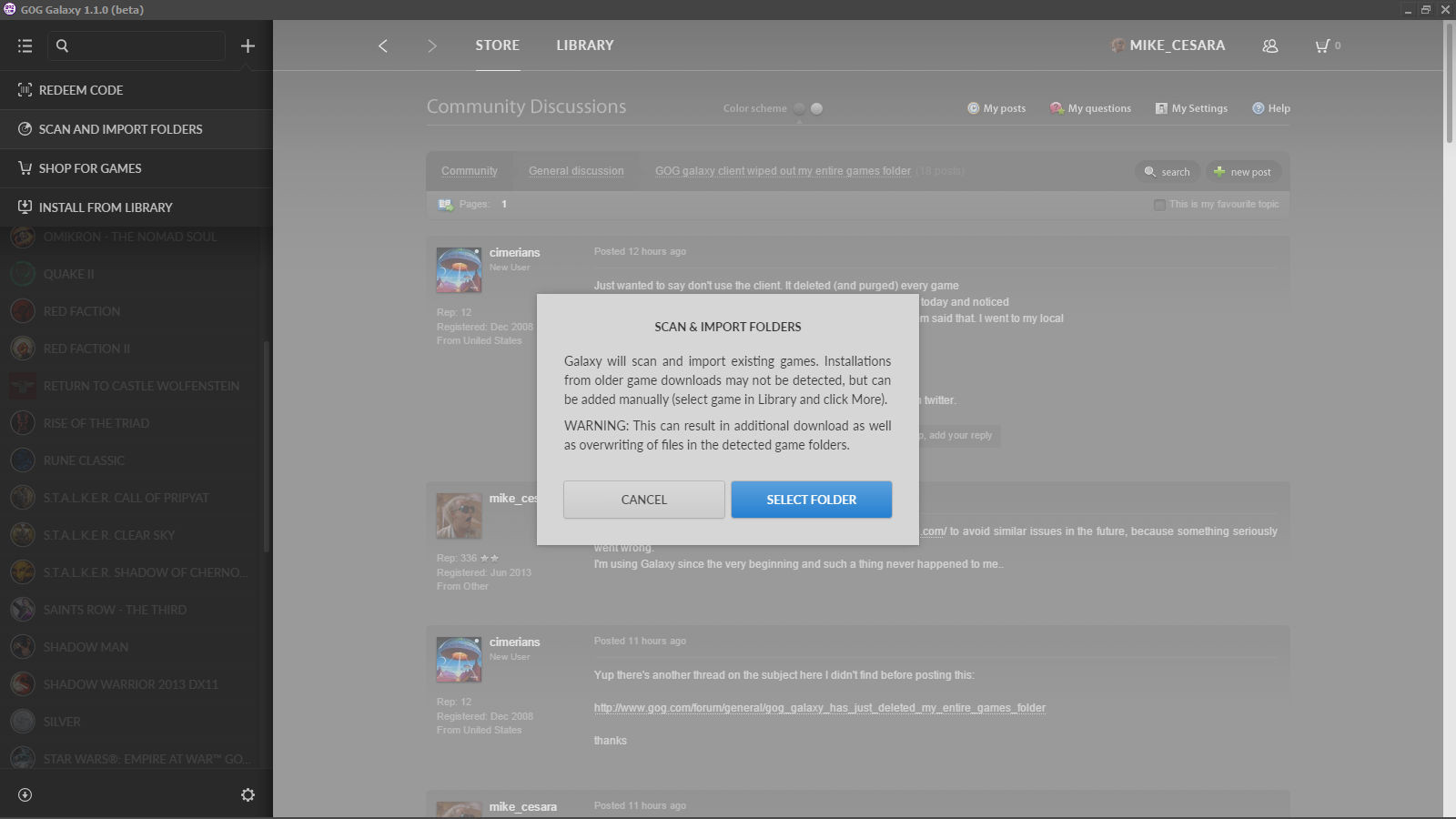Click the Redeem Code icon
1456x819 pixels.
click(25, 90)
